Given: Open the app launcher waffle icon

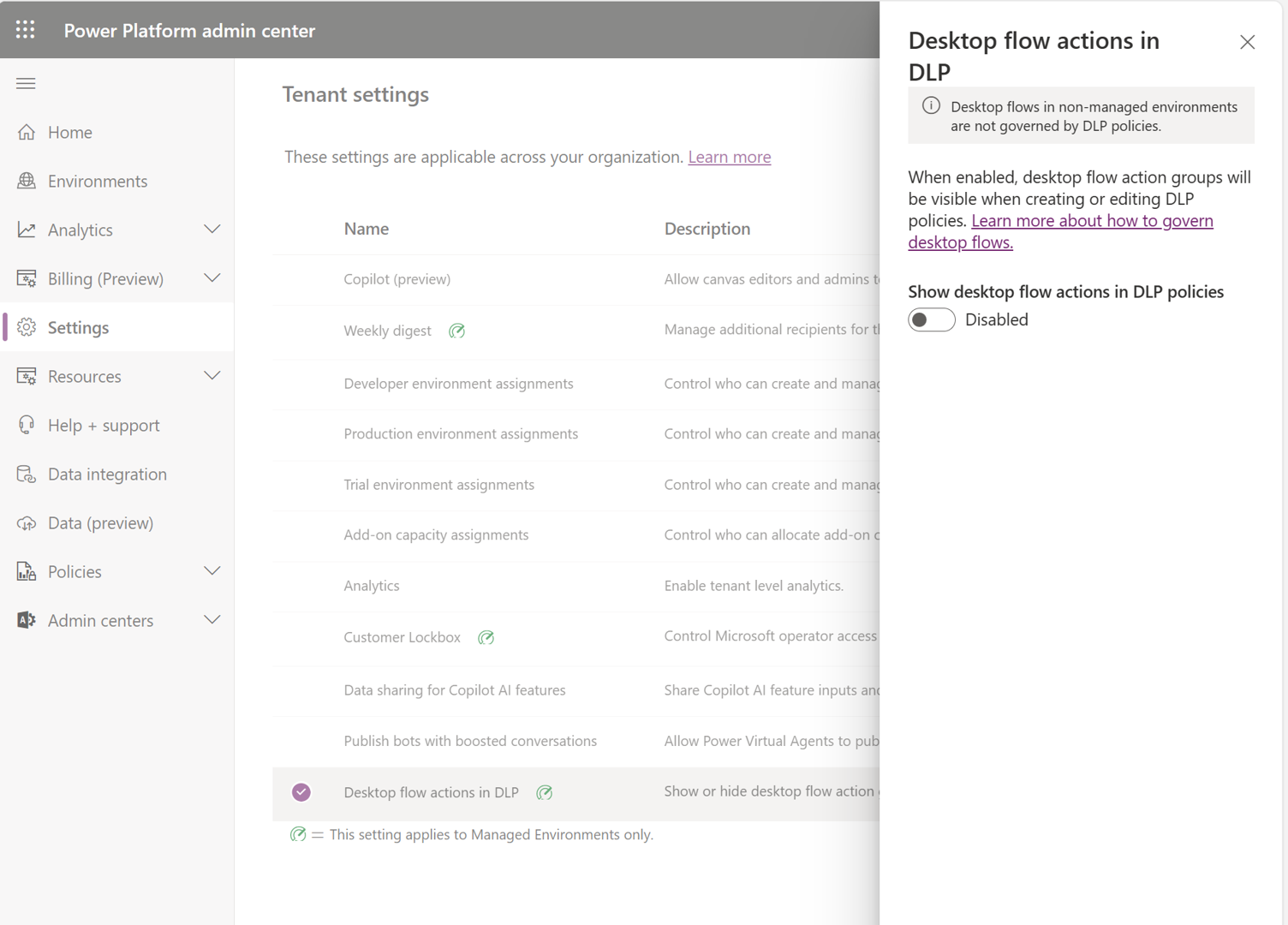Looking at the screenshot, I should pos(25,28).
